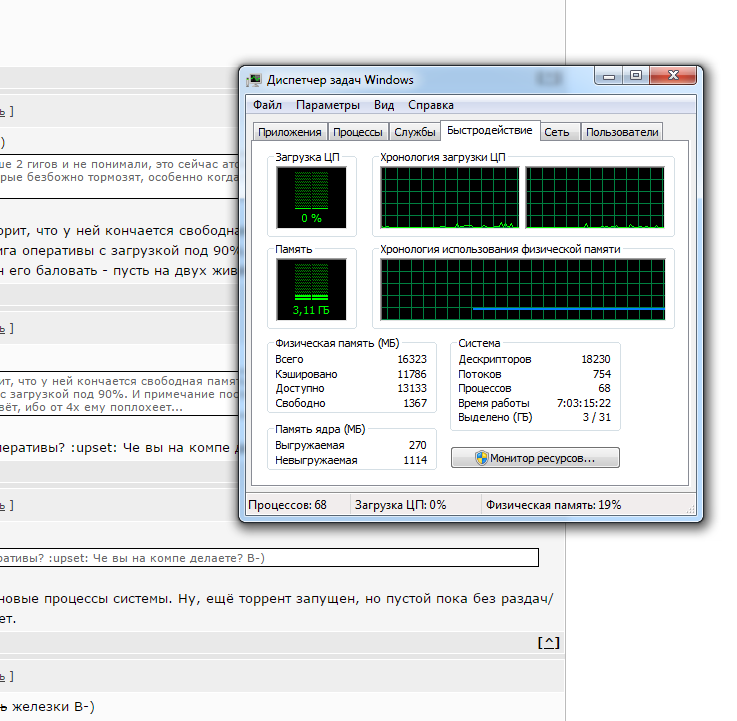Click the Память gauge showing 3,11 ГБ
Image resolution: width=737 pixels, height=721 pixels.
(311, 288)
